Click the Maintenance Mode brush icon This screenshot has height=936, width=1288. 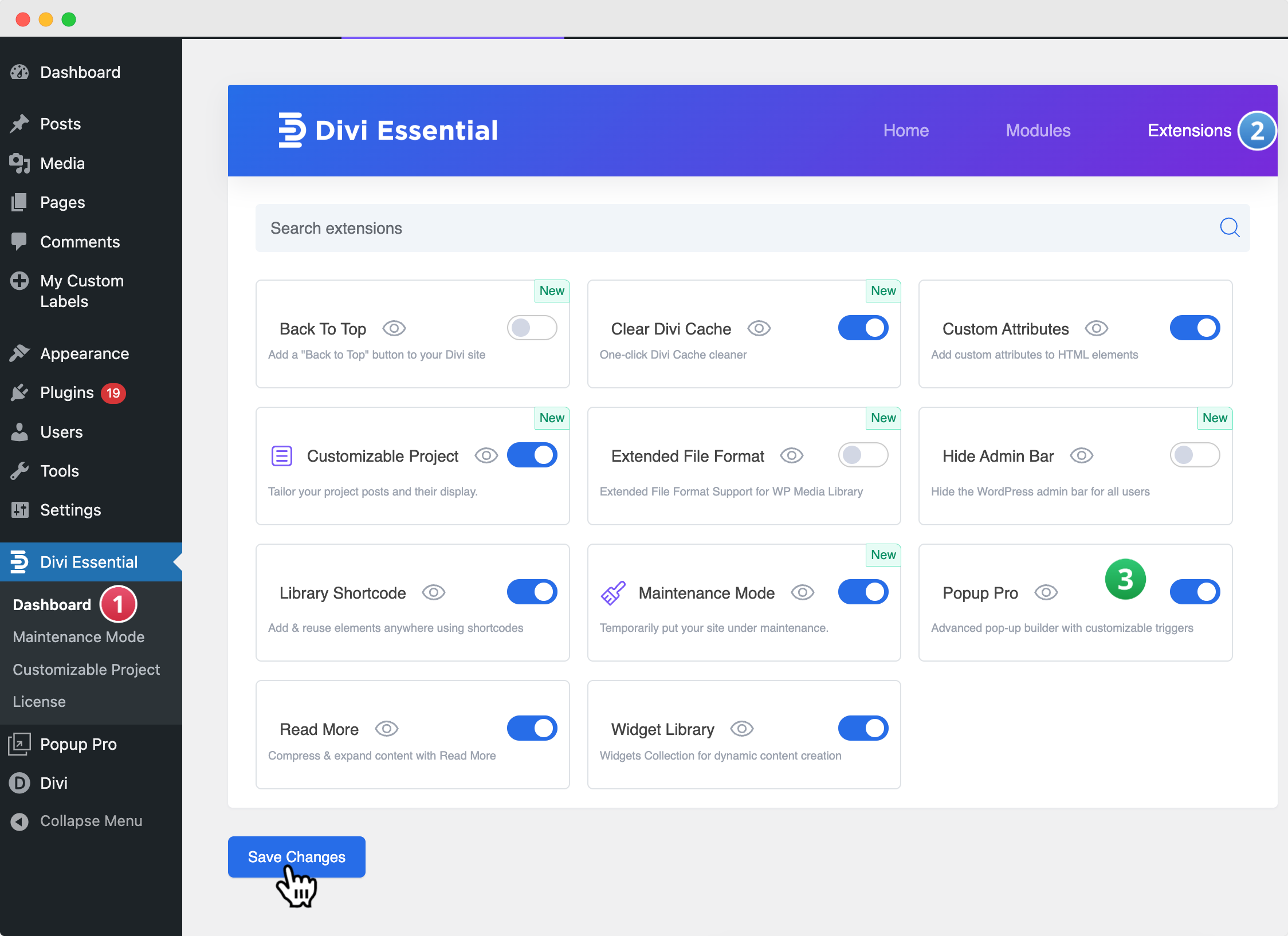(613, 593)
